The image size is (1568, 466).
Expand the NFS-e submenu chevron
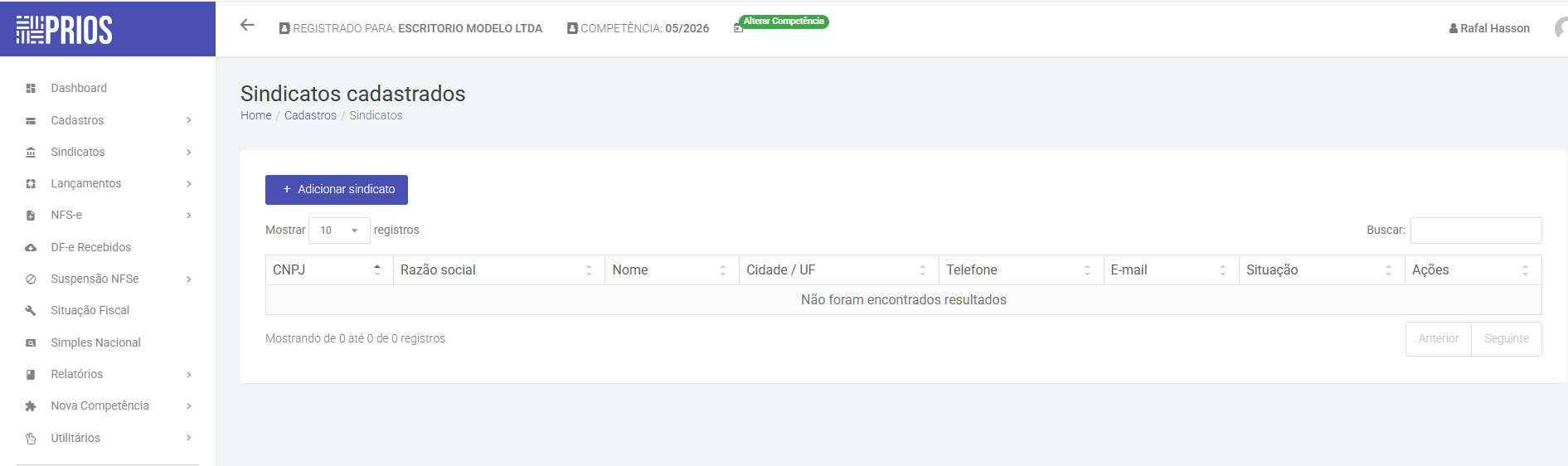coord(189,216)
